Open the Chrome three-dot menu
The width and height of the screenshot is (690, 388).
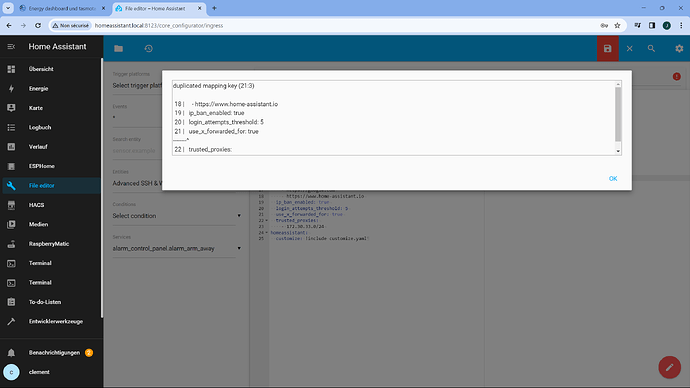tap(681, 26)
